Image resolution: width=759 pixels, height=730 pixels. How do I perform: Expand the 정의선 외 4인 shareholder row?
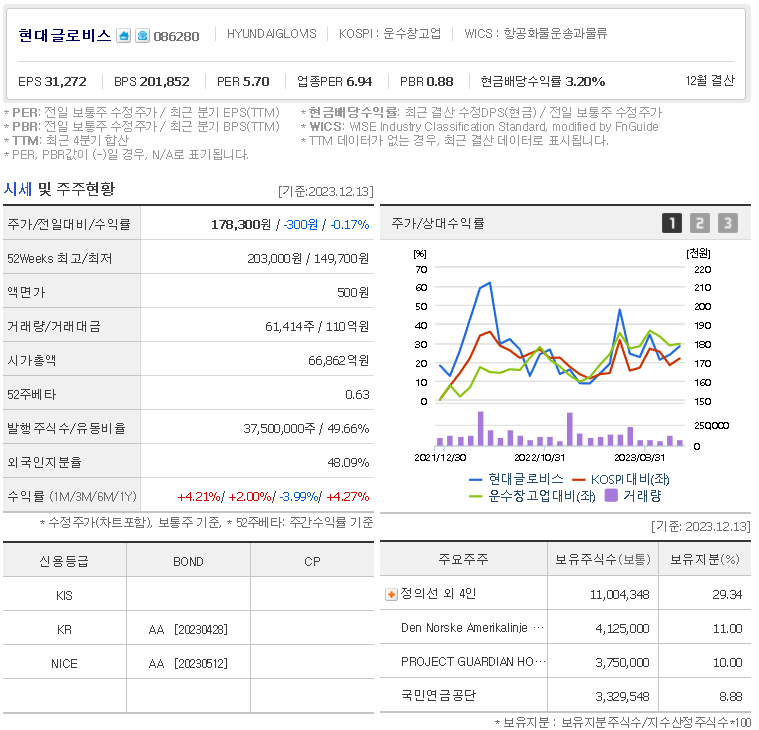pos(391,594)
